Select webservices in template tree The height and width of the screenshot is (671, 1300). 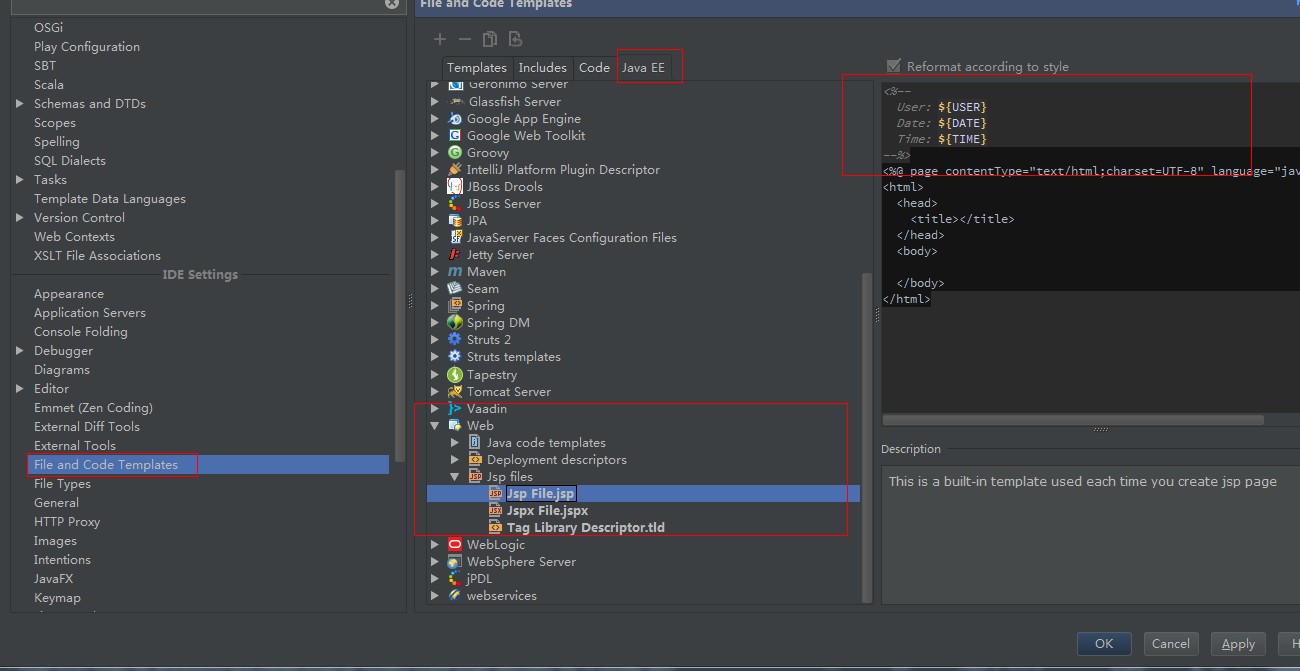tap(502, 595)
